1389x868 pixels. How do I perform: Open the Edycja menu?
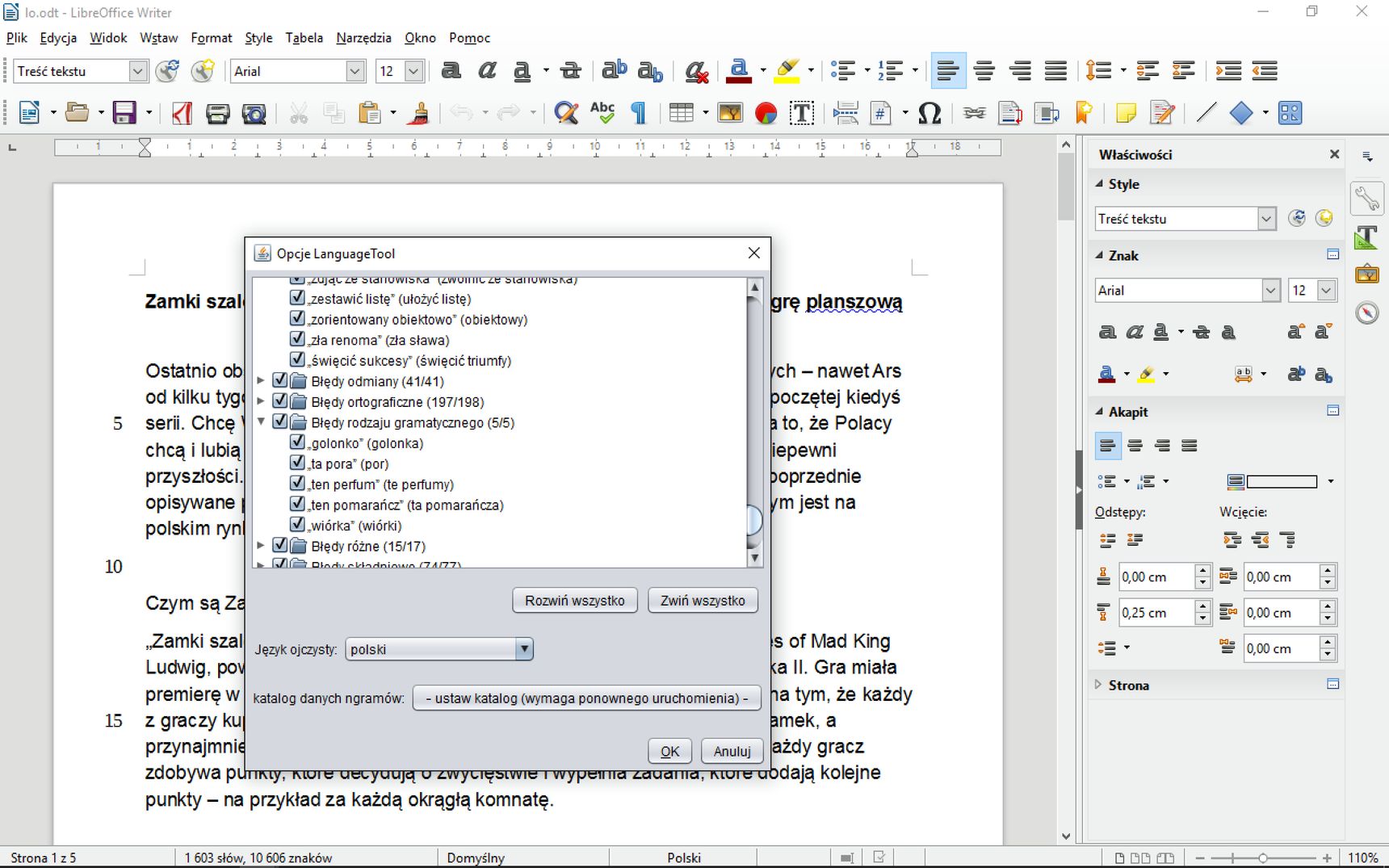[58, 38]
